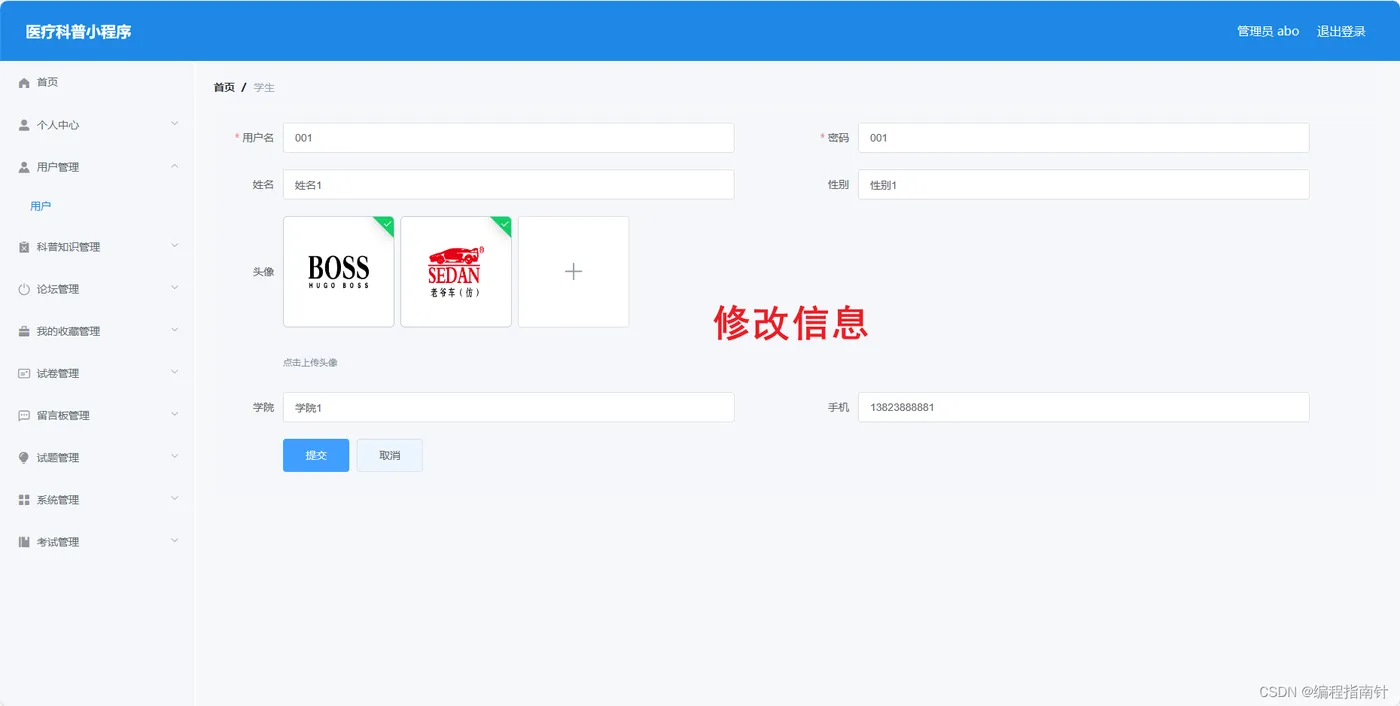Click the 医疗科普小程序 title
Image resolution: width=1400 pixels, height=706 pixels.
78,31
